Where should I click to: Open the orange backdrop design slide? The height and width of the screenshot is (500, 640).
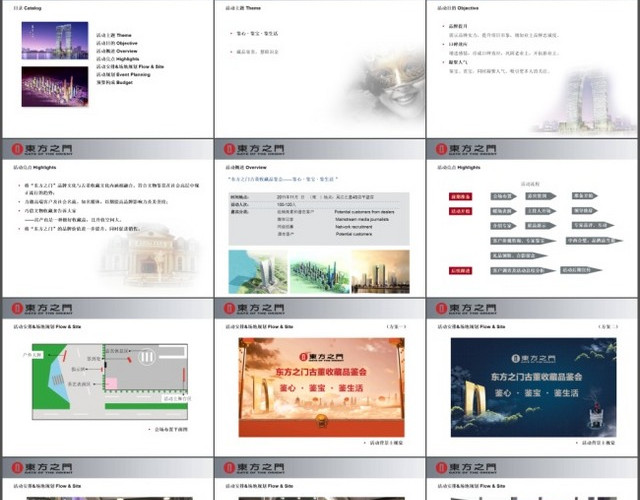click(x=320, y=377)
